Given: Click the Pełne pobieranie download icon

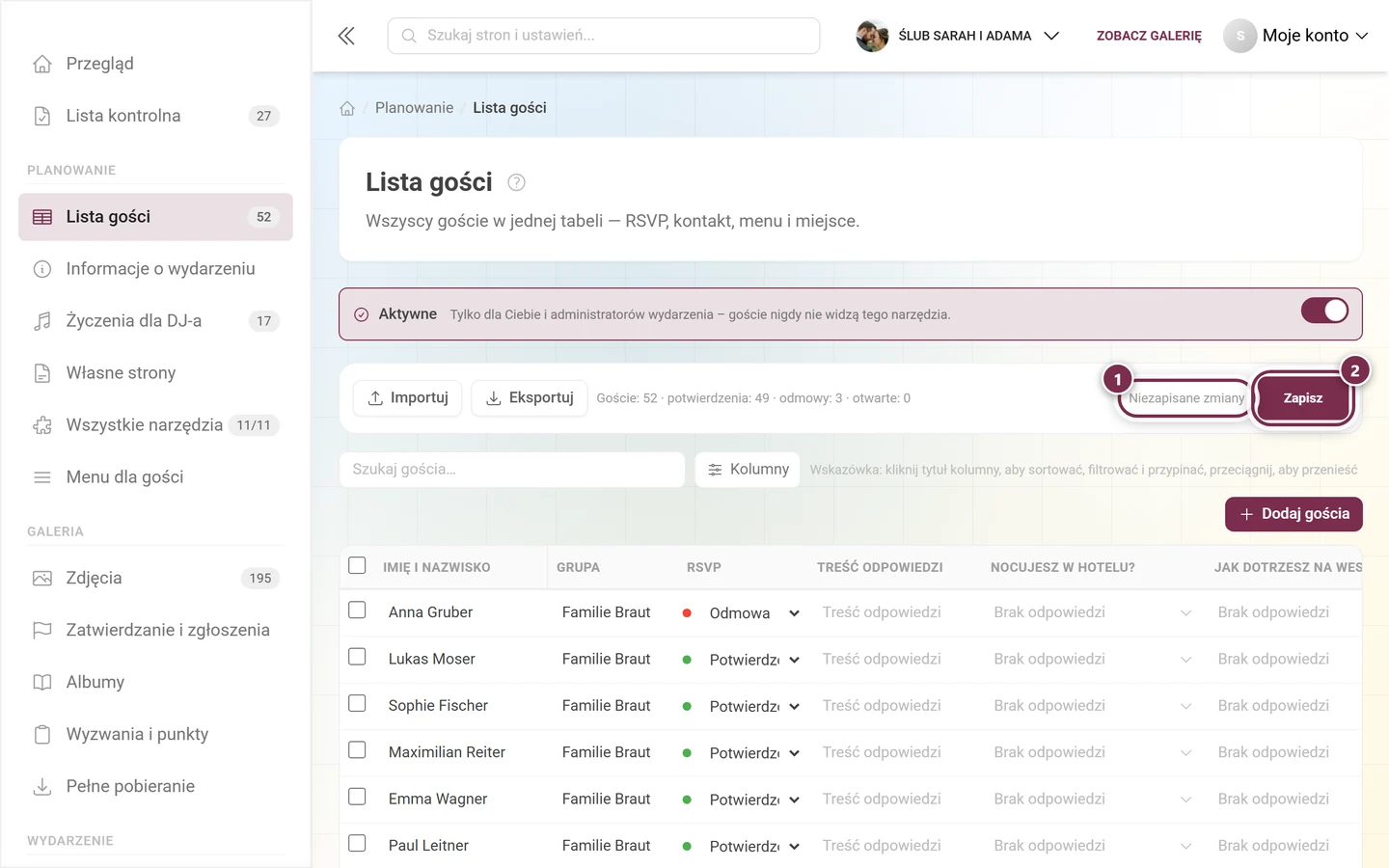Looking at the screenshot, I should tap(42, 787).
